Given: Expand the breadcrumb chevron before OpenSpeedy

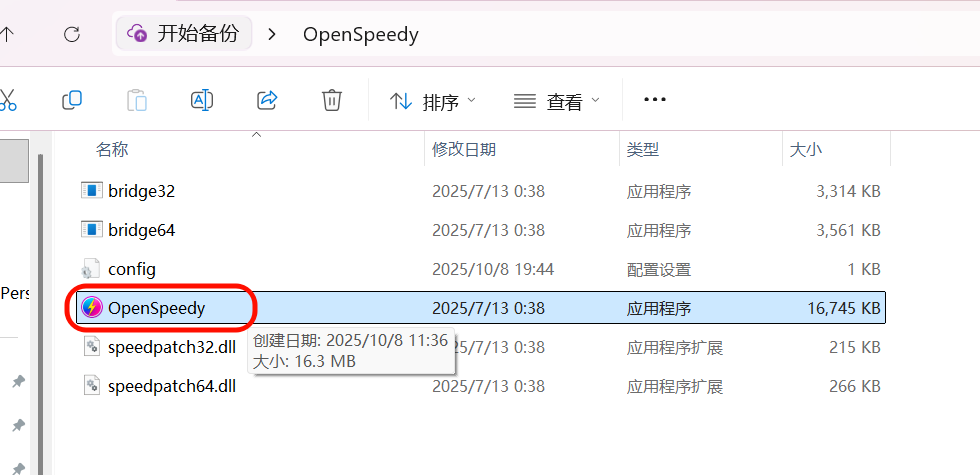Looking at the screenshot, I should [x=271, y=34].
